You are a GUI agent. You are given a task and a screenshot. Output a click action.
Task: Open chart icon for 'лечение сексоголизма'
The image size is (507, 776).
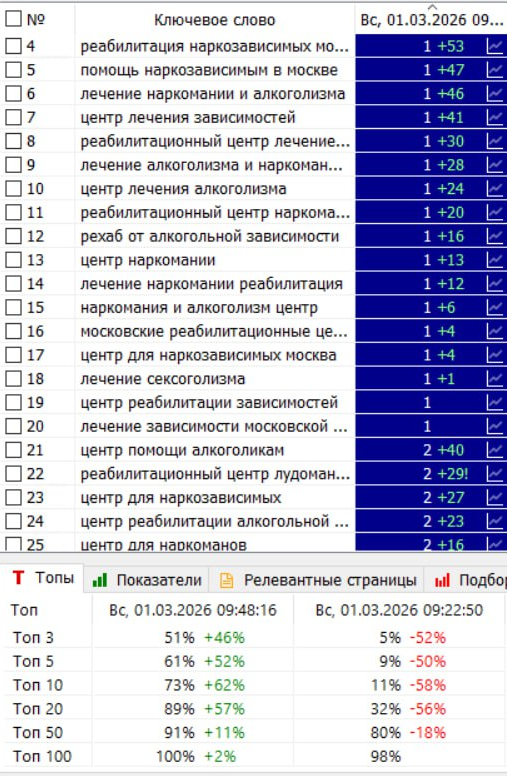(x=495, y=379)
